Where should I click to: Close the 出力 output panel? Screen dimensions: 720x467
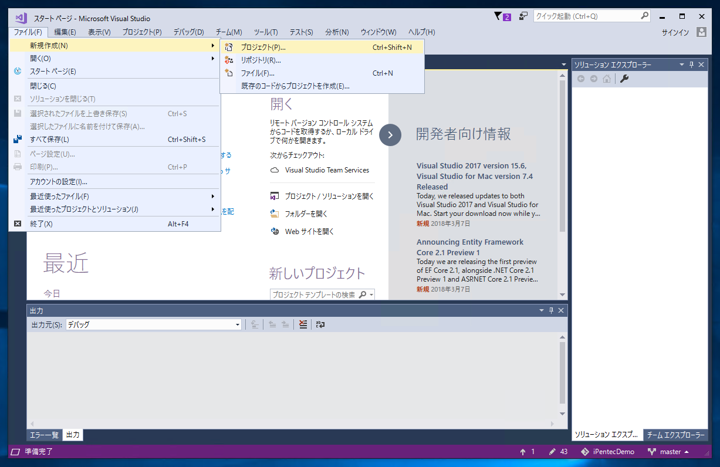click(561, 310)
